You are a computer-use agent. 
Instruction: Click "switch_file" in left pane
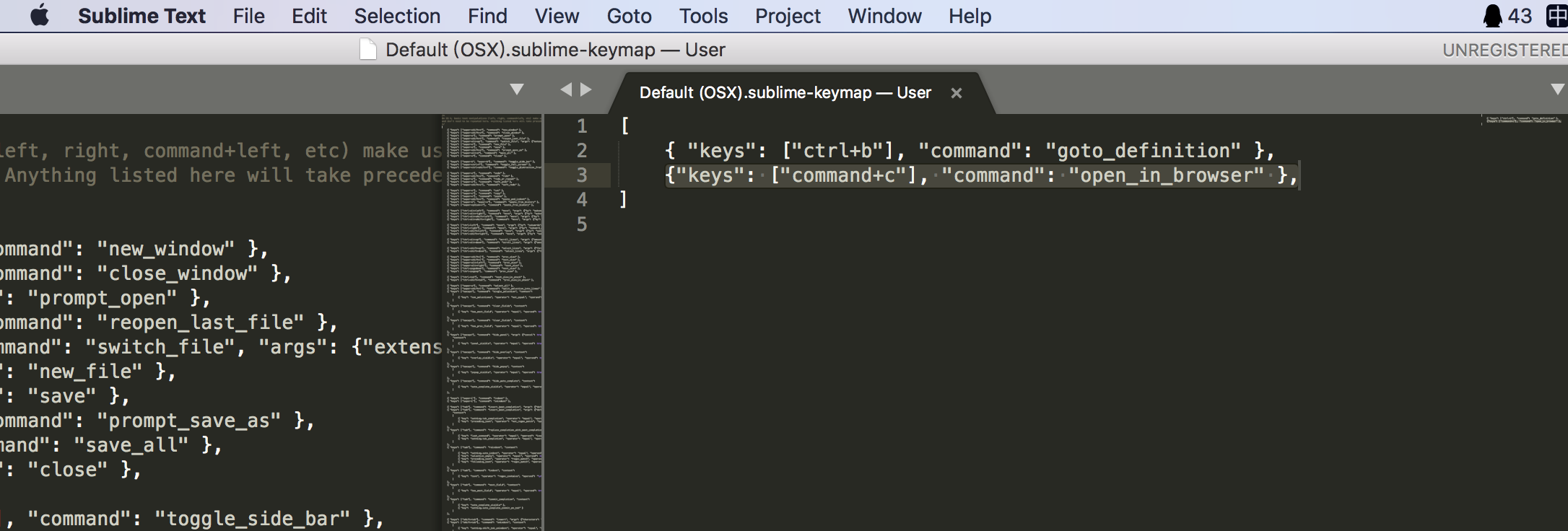point(160,347)
